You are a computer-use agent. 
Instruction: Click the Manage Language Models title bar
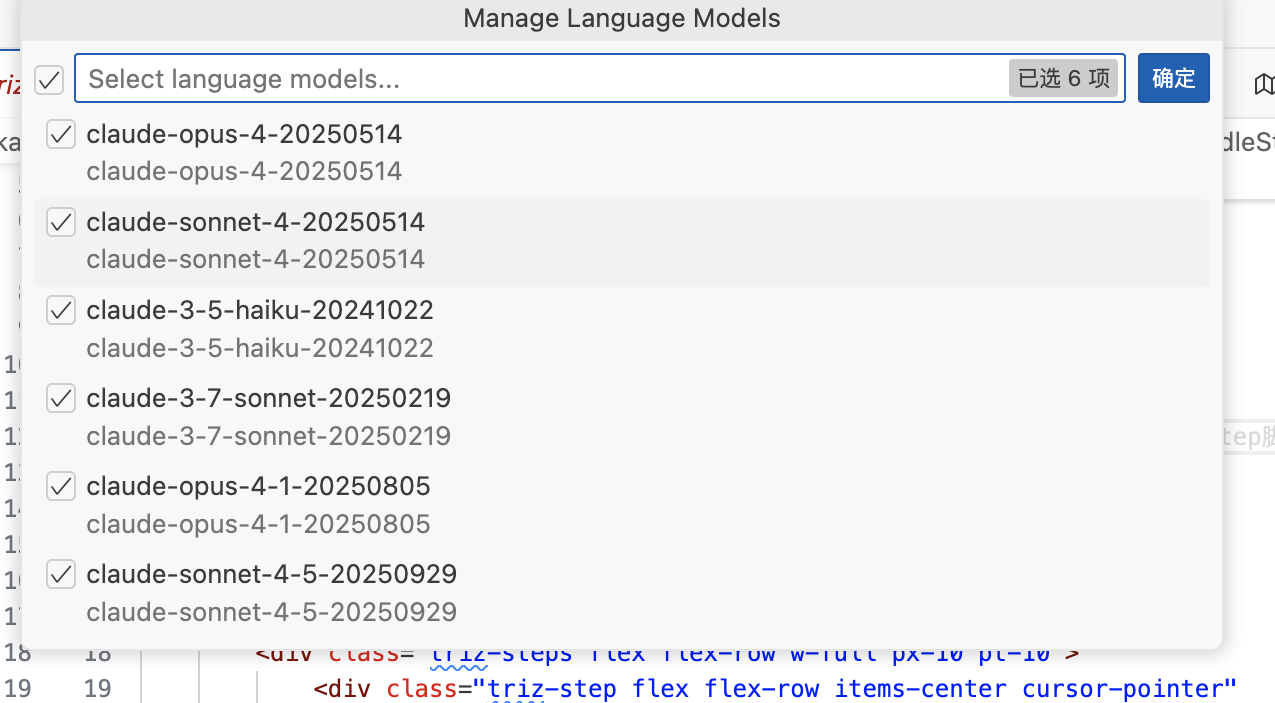pos(621,18)
